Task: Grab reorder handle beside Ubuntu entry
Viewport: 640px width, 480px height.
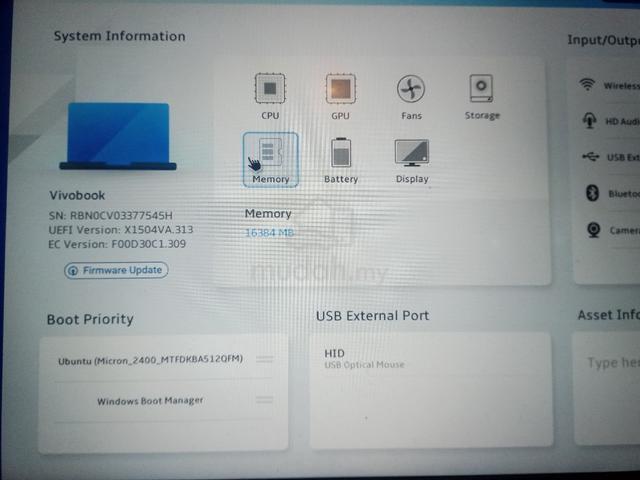Action: tap(264, 359)
